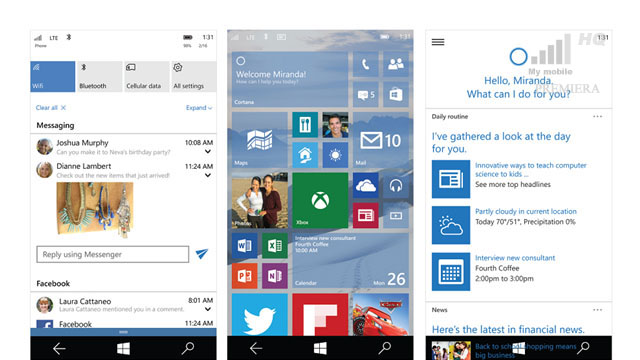Expand Joshua Murphy message chevron

click(x=208, y=151)
